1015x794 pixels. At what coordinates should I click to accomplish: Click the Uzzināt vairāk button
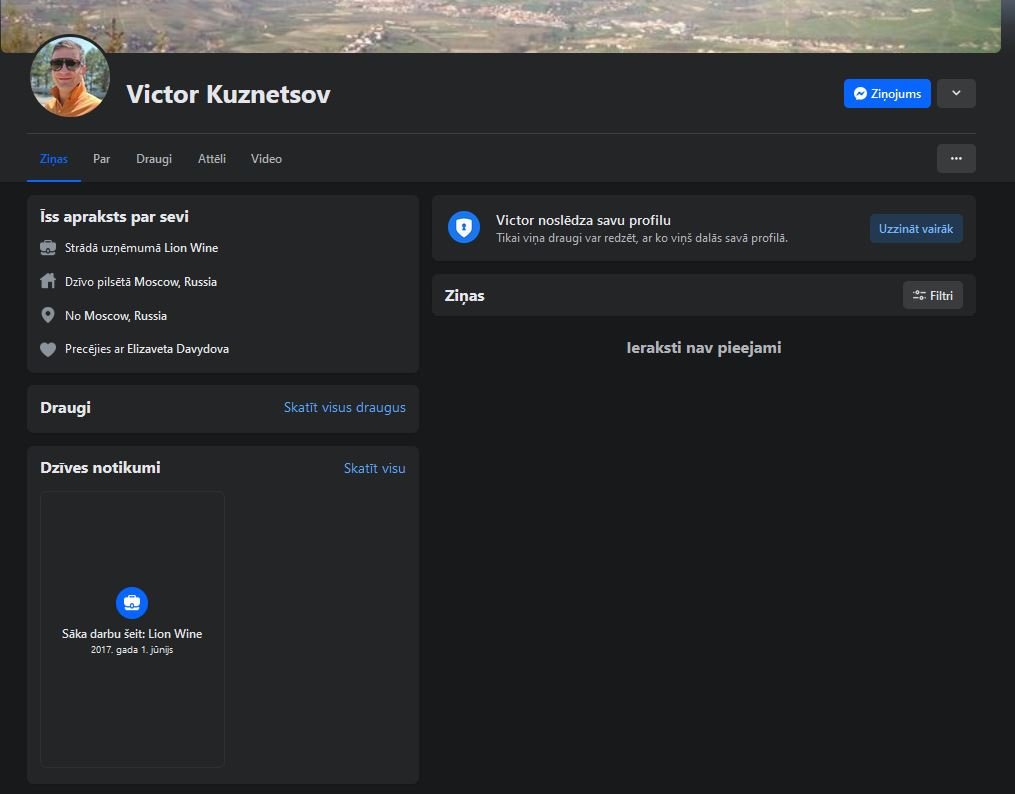tap(916, 228)
